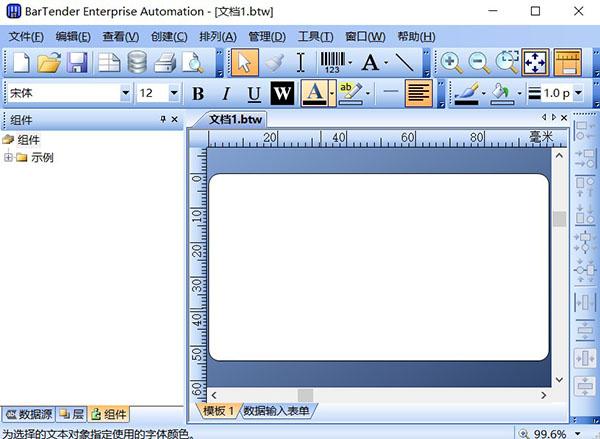
Task: Select the line drawing tool
Action: (x=404, y=62)
